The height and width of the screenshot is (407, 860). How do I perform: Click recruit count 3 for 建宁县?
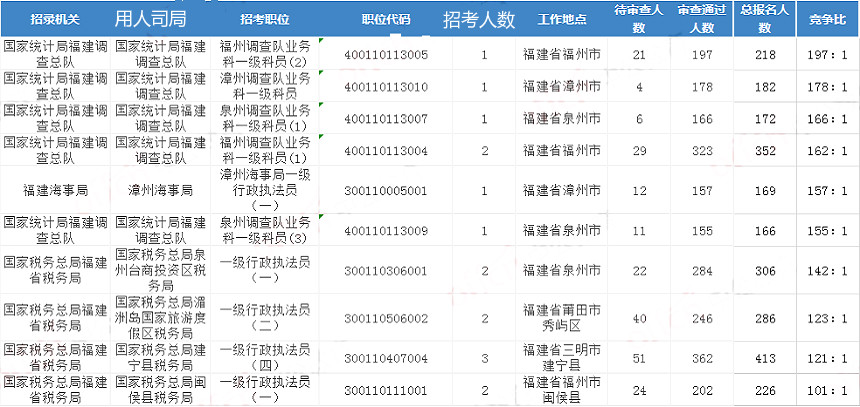(x=484, y=359)
